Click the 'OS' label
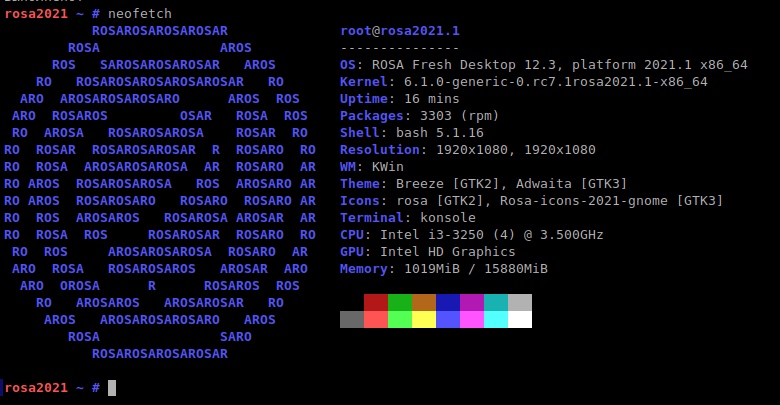The image size is (780, 405). click(348, 65)
